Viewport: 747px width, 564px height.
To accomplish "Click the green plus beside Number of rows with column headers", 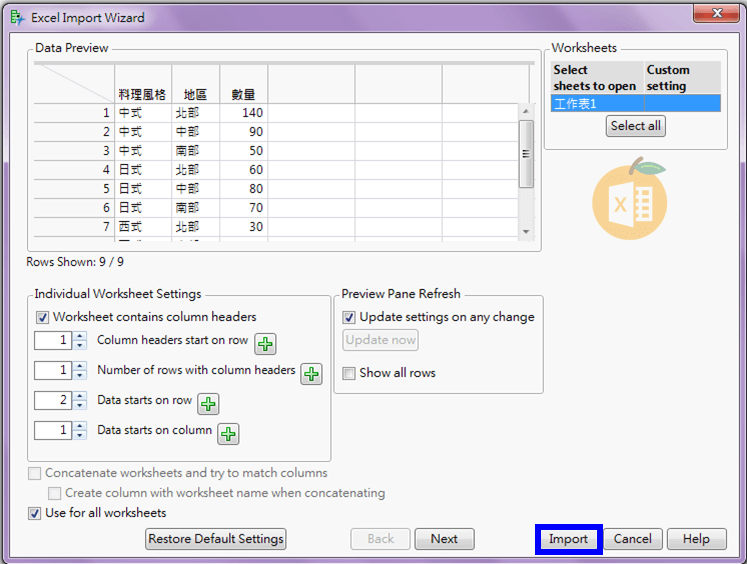I will tap(311, 374).
